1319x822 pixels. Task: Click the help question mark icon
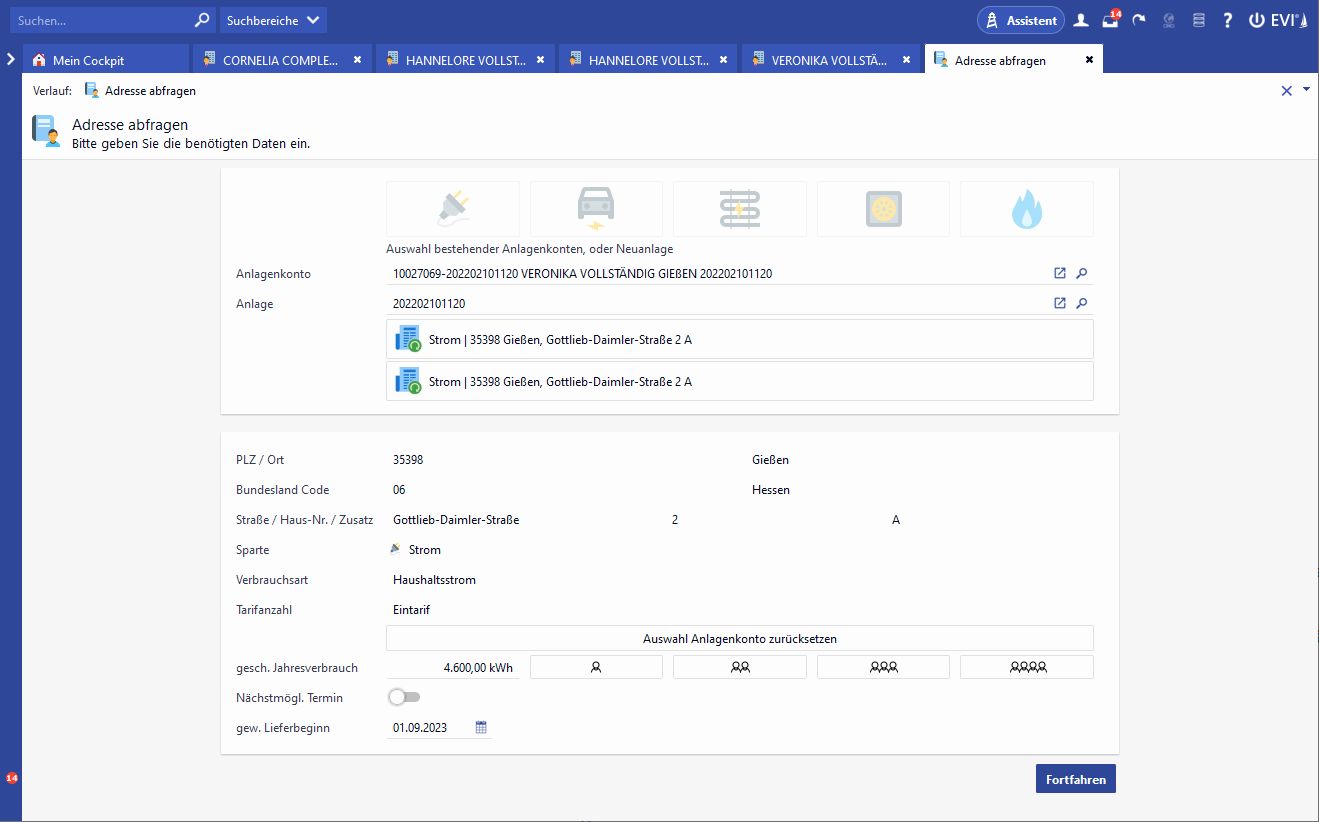point(1227,20)
